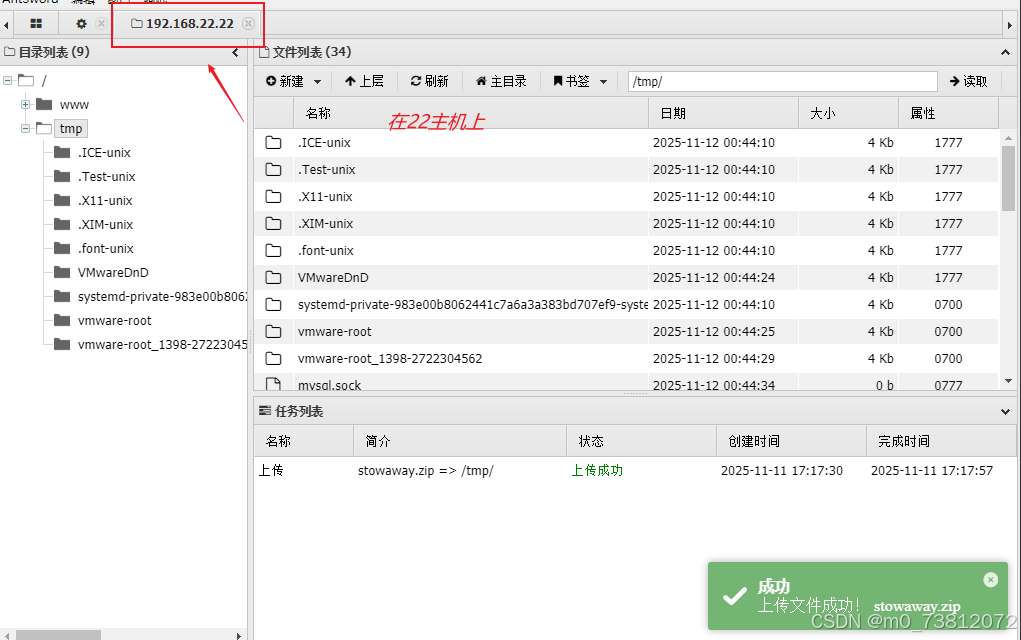Screen dimensions: 1021x640
Task: Click folder icon of .font-unix row
Action: click(x=273, y=251)
